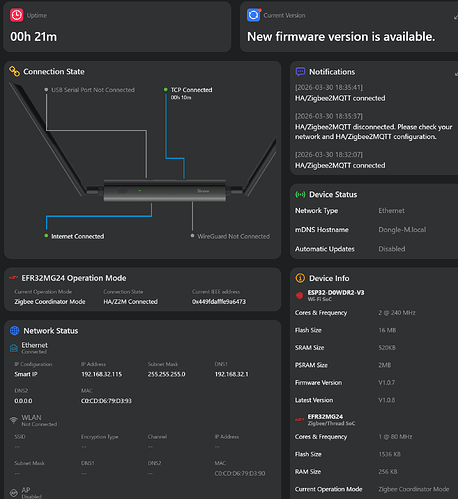Click the EFR32MG24 Operation Mode logo icon
This screenshot has height=499, width=458.
tap(13, 277)
